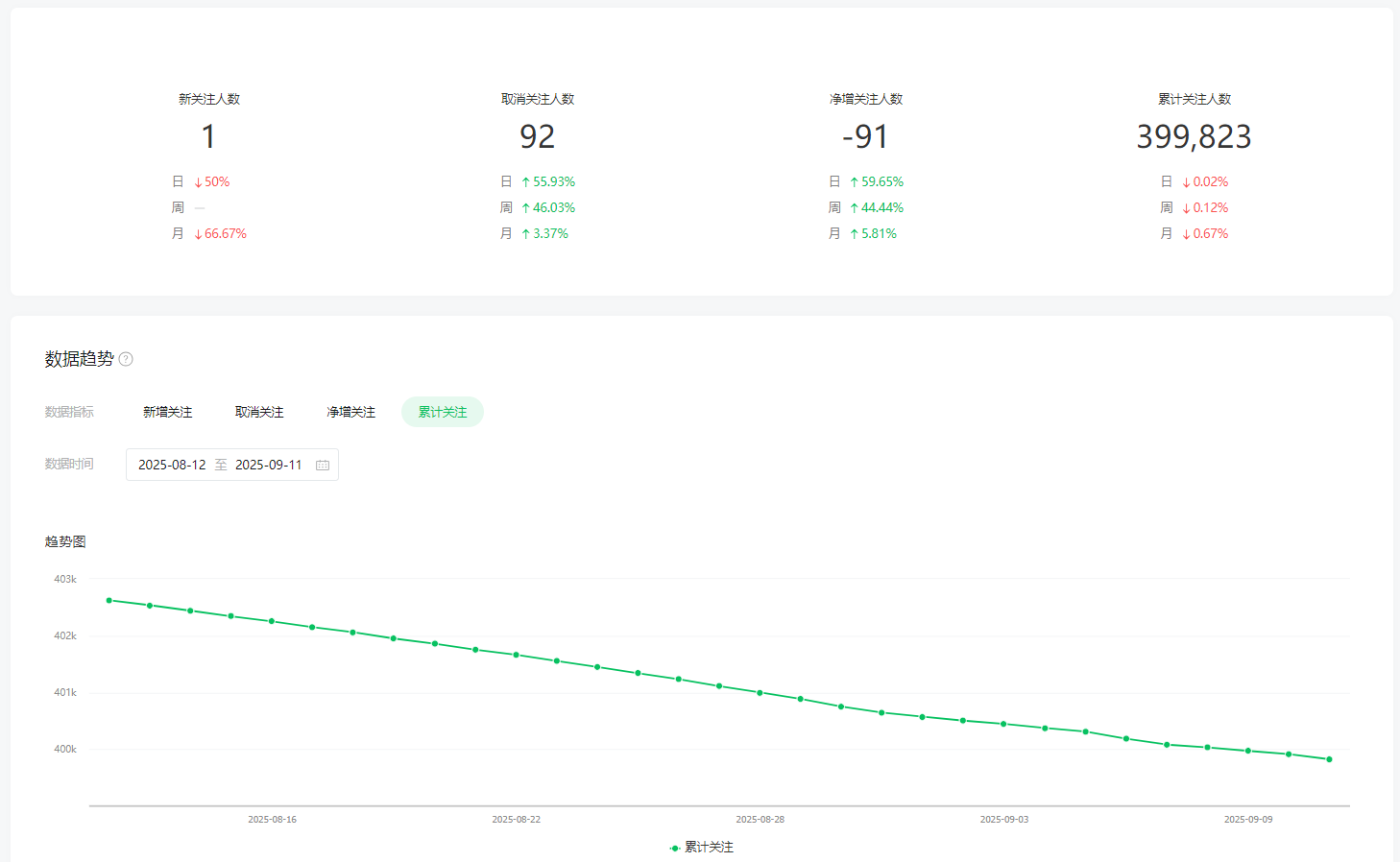
Task: Click the end date 2025-09-11 field
Action: click(269, 465)
